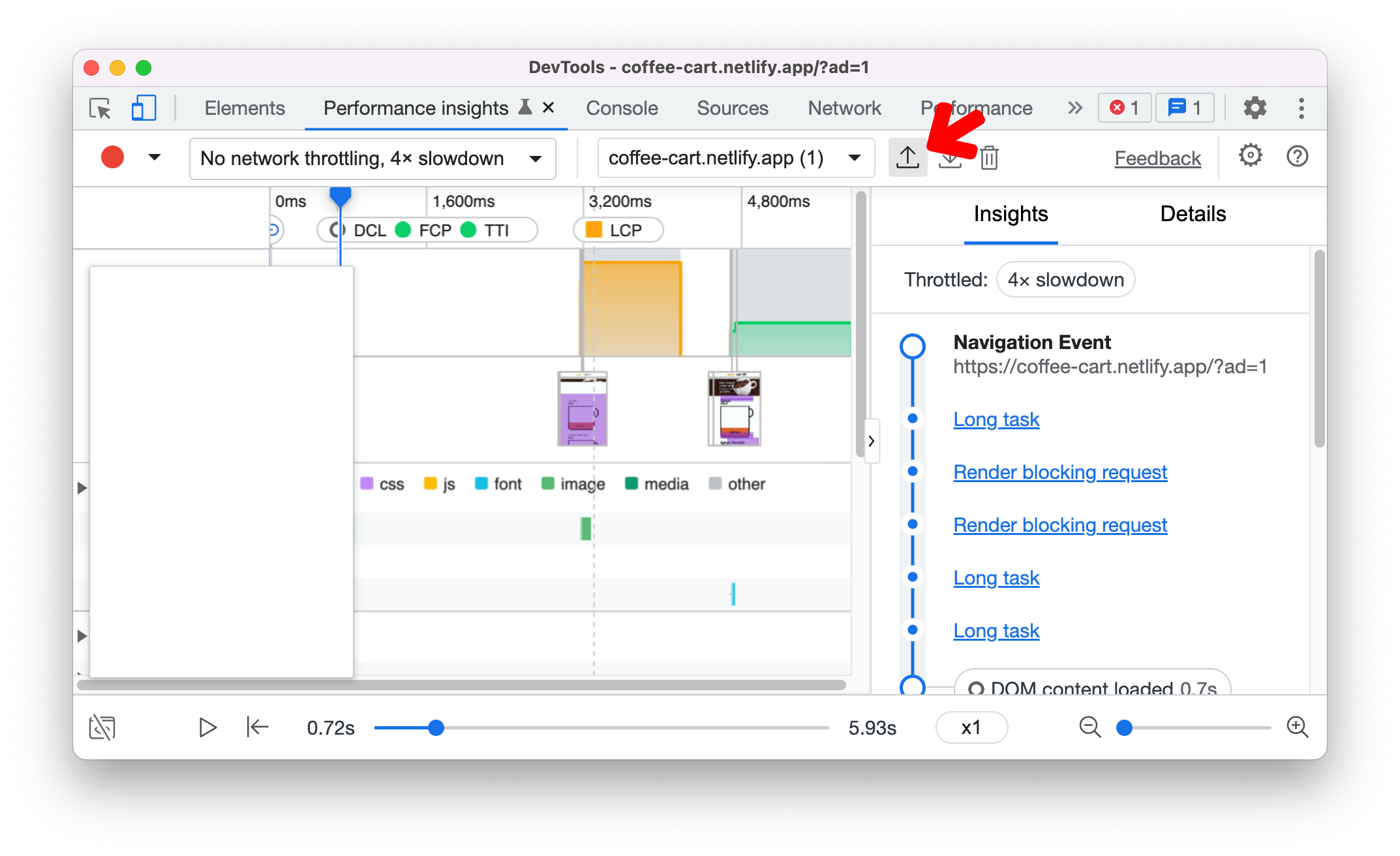This screenshot has width=1400, height=856.
Task: Click the delete trace icon
Action: 990,157
